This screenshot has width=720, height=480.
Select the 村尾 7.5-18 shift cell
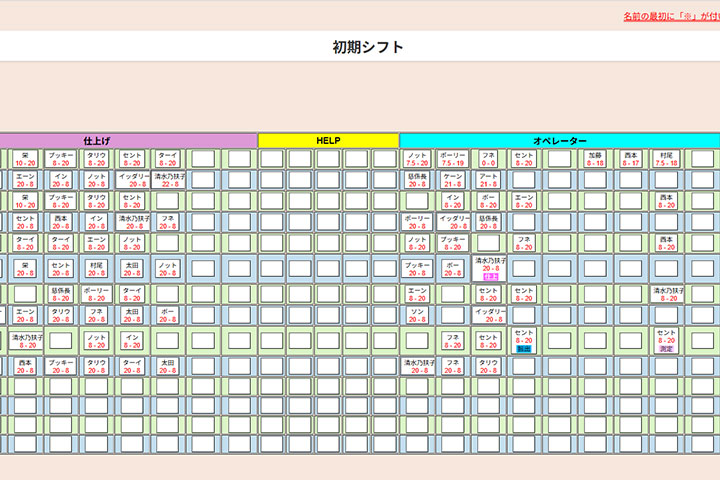tap(667, 158)
